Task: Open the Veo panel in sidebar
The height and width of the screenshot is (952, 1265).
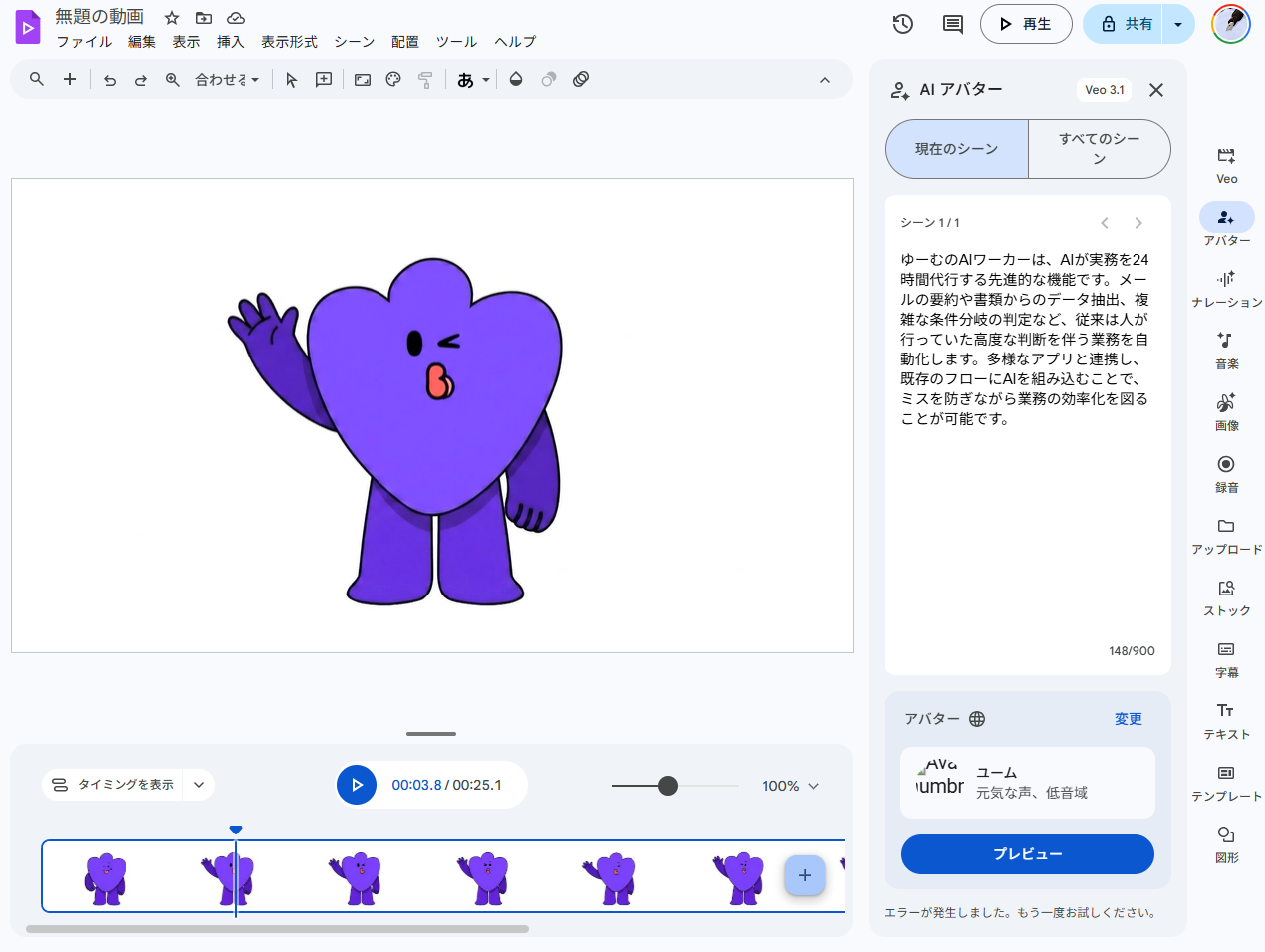Action: coord(1226,165)
